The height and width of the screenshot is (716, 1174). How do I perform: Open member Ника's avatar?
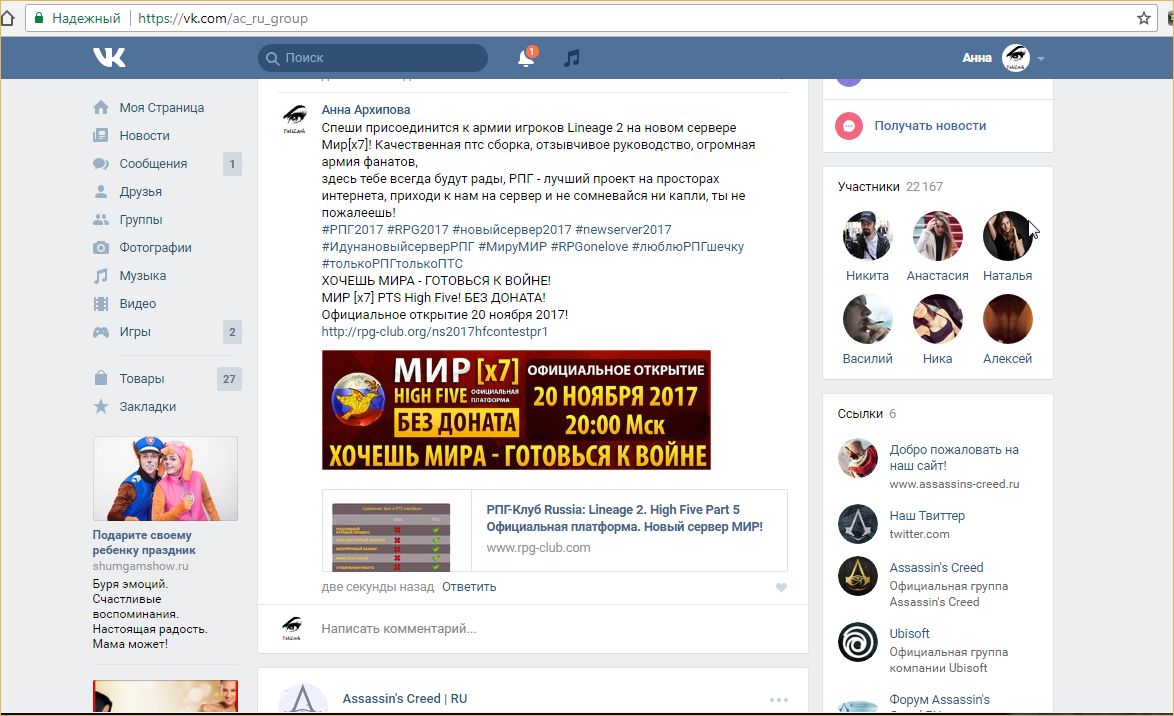[937, 318]
